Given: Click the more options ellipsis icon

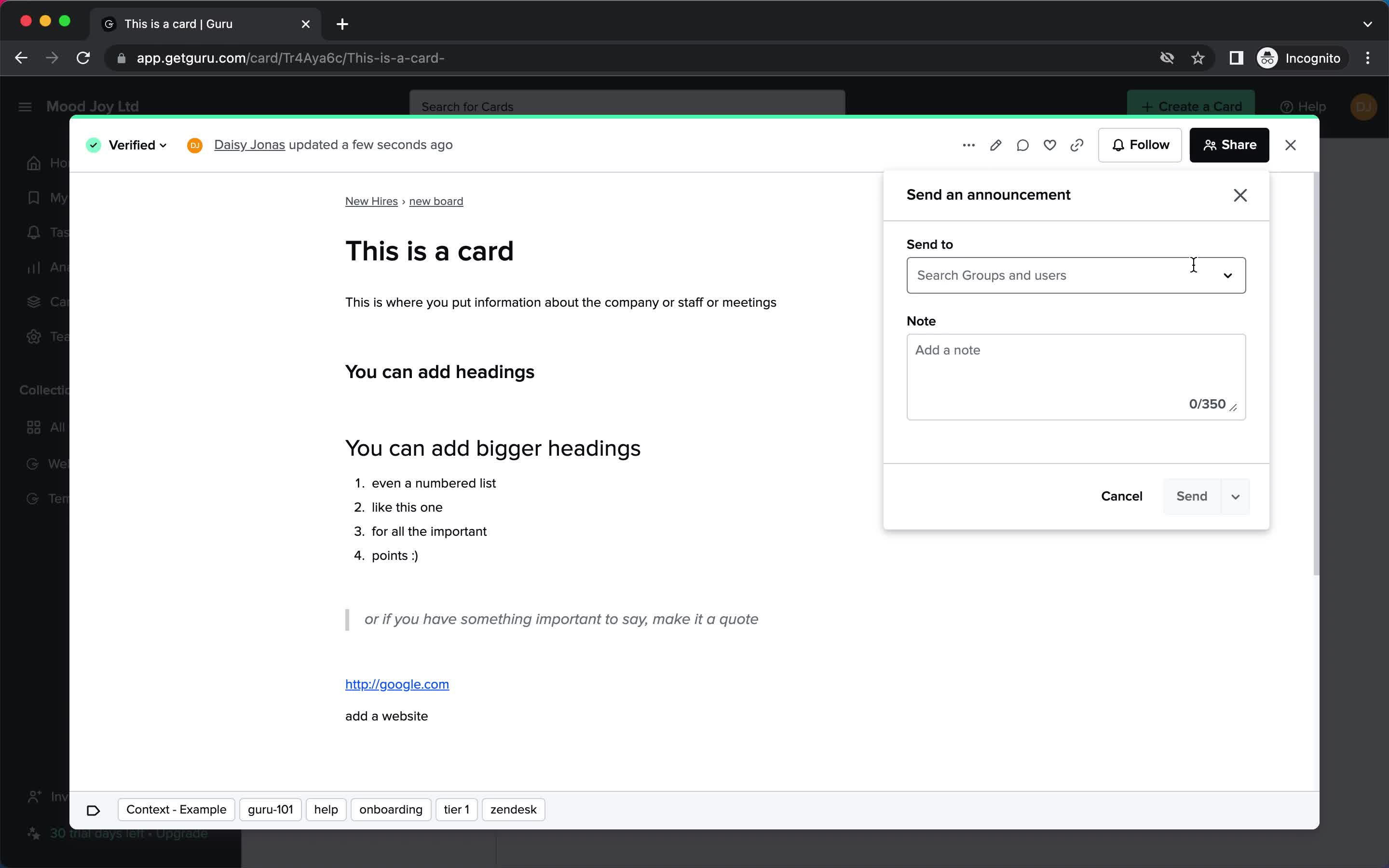Looking at the screenshot, I should 968,145.
